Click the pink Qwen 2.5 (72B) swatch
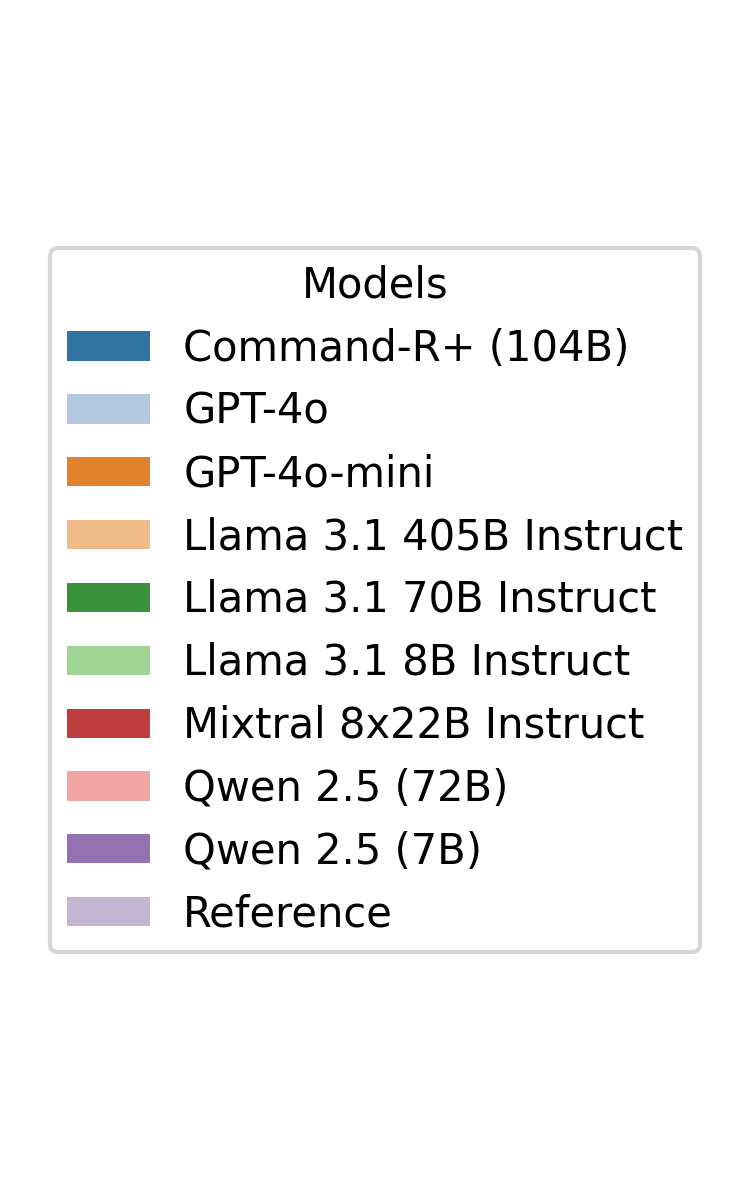The width and height of the screenshot is (750, 1200). [108, 786]
